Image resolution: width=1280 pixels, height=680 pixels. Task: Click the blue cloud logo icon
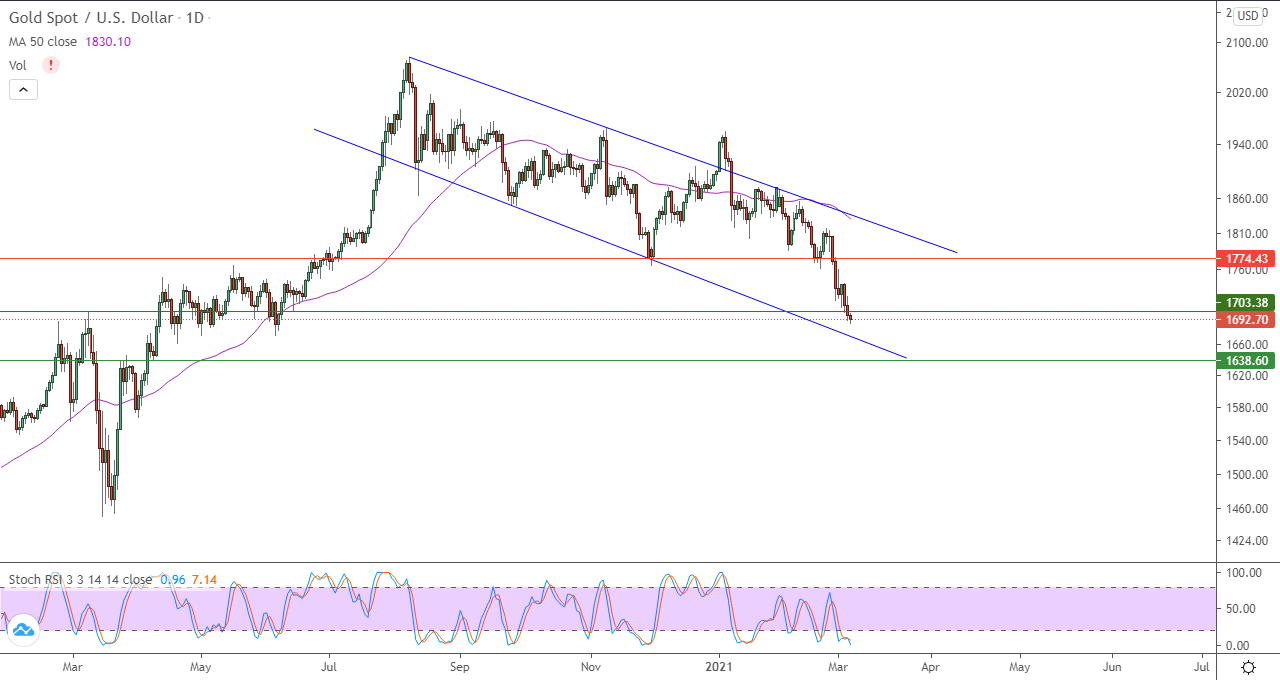(22, 628)
